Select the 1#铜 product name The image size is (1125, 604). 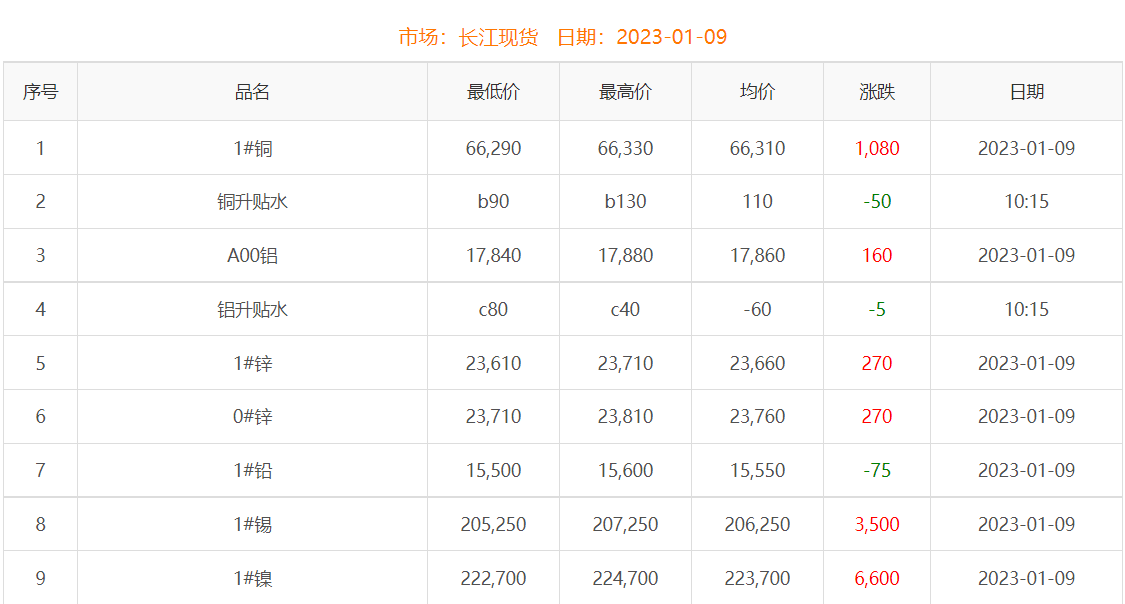click(252, 149)
